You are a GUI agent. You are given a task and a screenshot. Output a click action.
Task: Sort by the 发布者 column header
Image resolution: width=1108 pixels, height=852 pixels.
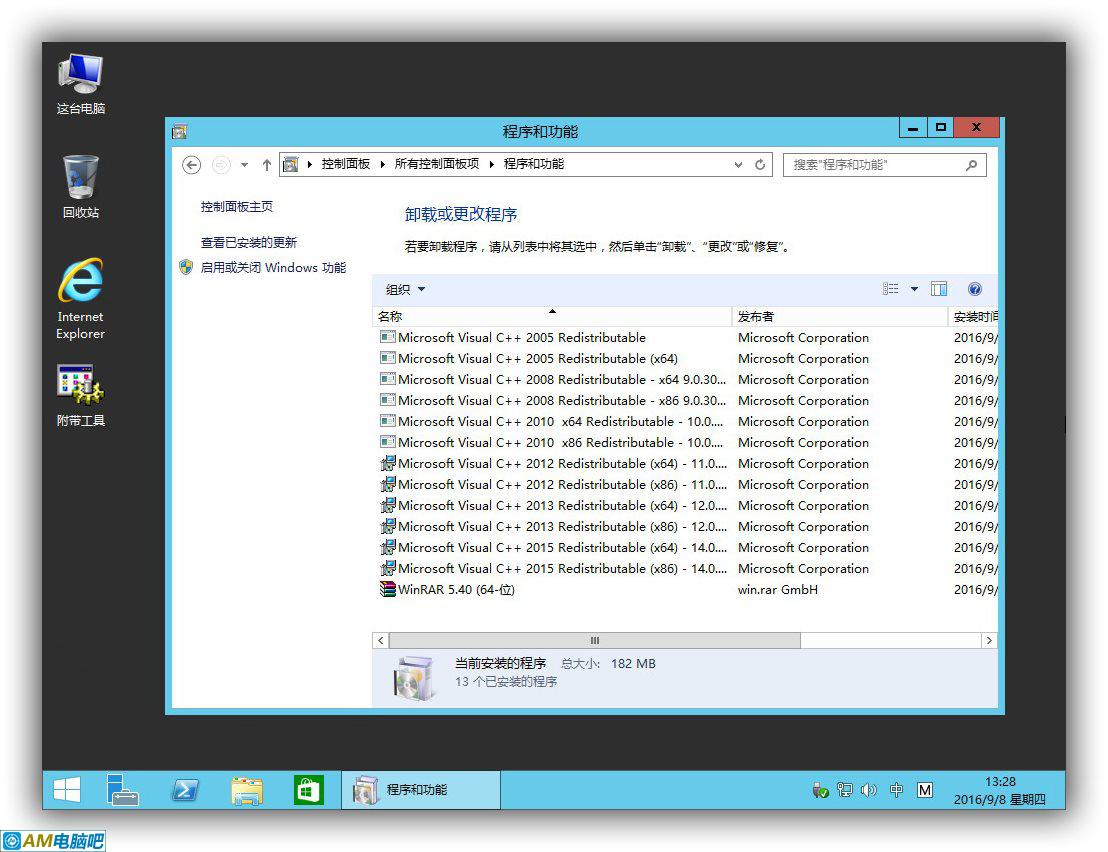[x=839, y=316]
